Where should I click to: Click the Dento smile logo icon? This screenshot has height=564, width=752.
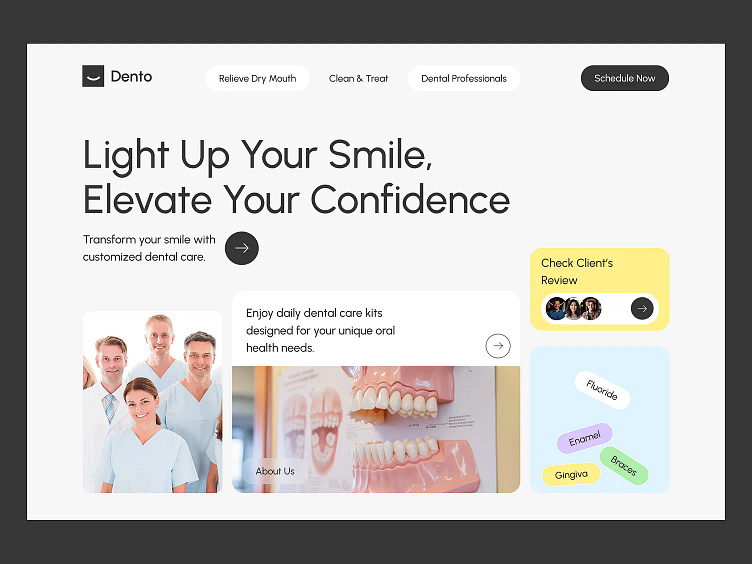93,76
